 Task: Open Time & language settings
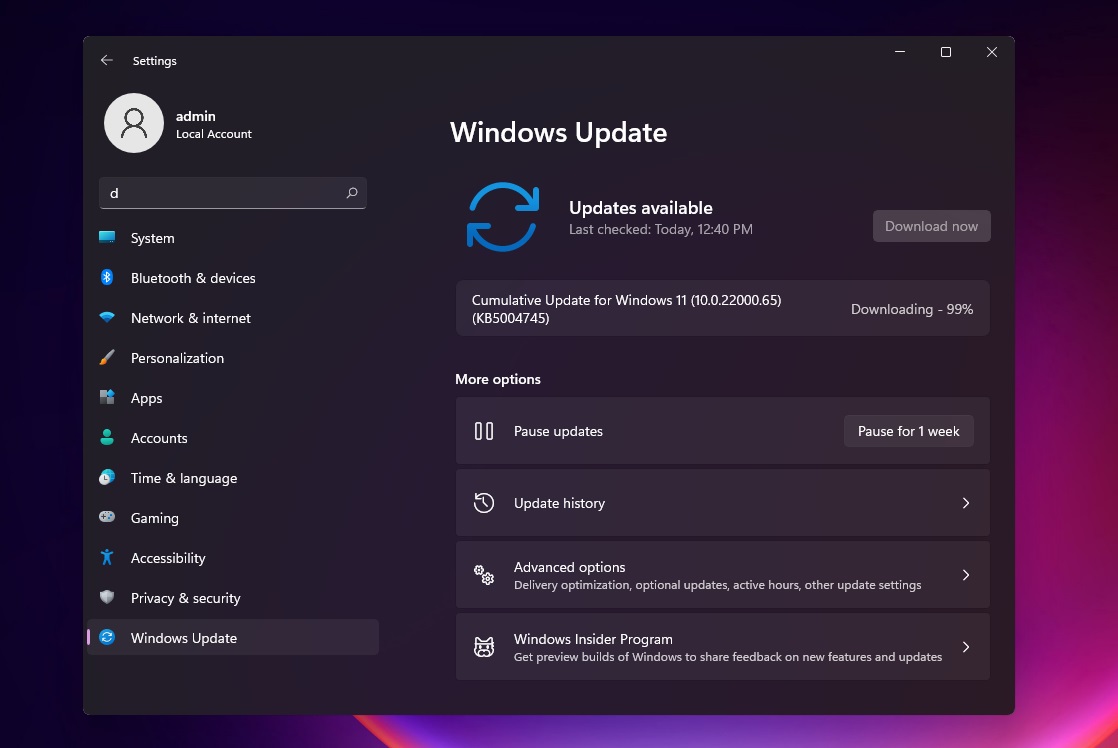(x=184, y=478)
